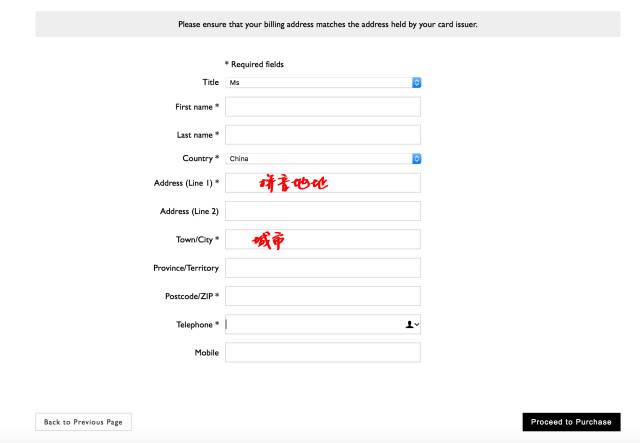The width and height of the screenshot is (640, 443).
Task: Click into the First name field
Action: tap(323, 107)
